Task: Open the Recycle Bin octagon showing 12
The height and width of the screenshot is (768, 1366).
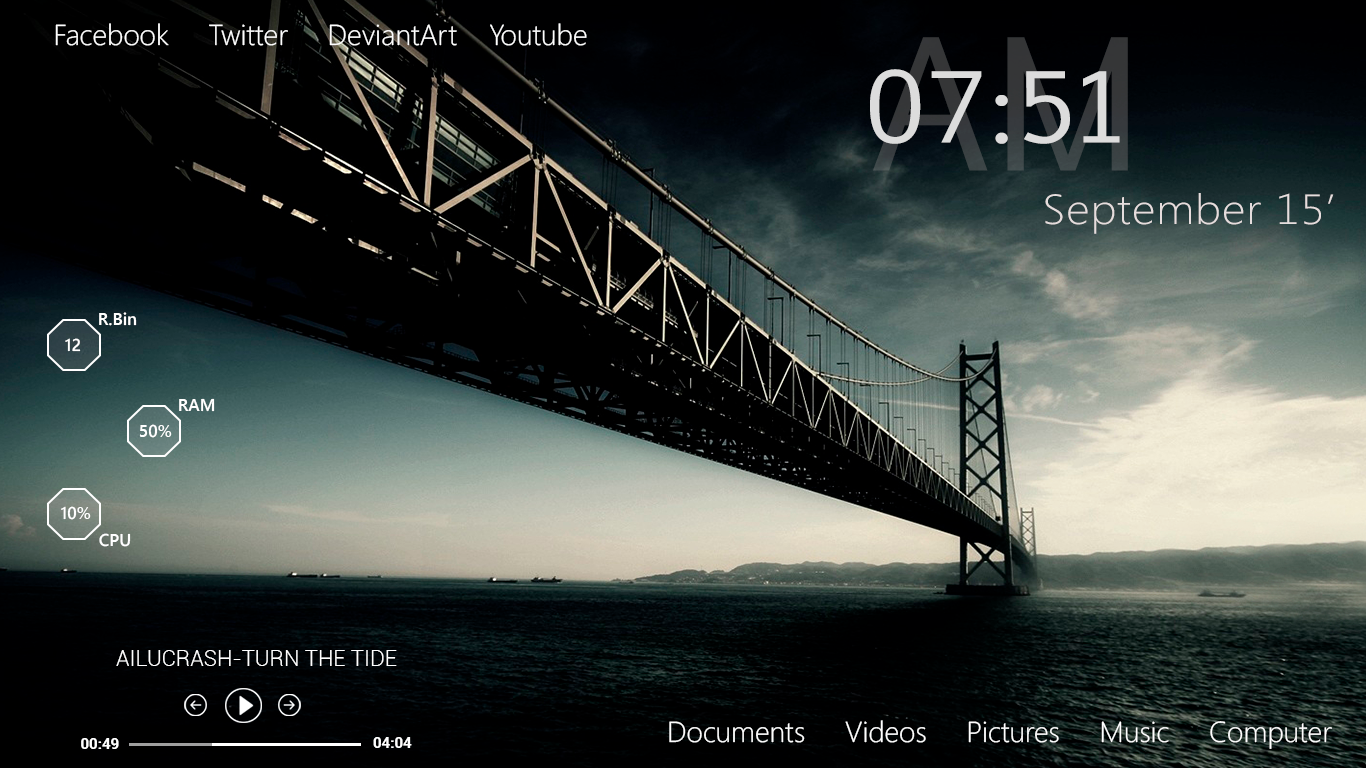Action: 74,345
